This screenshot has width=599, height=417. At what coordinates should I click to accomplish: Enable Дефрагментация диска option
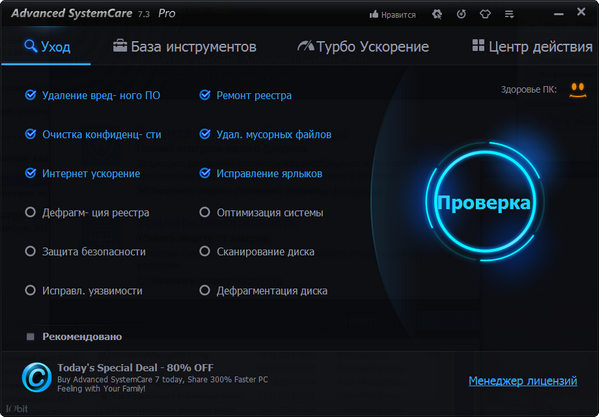click(x=205, y=290)
